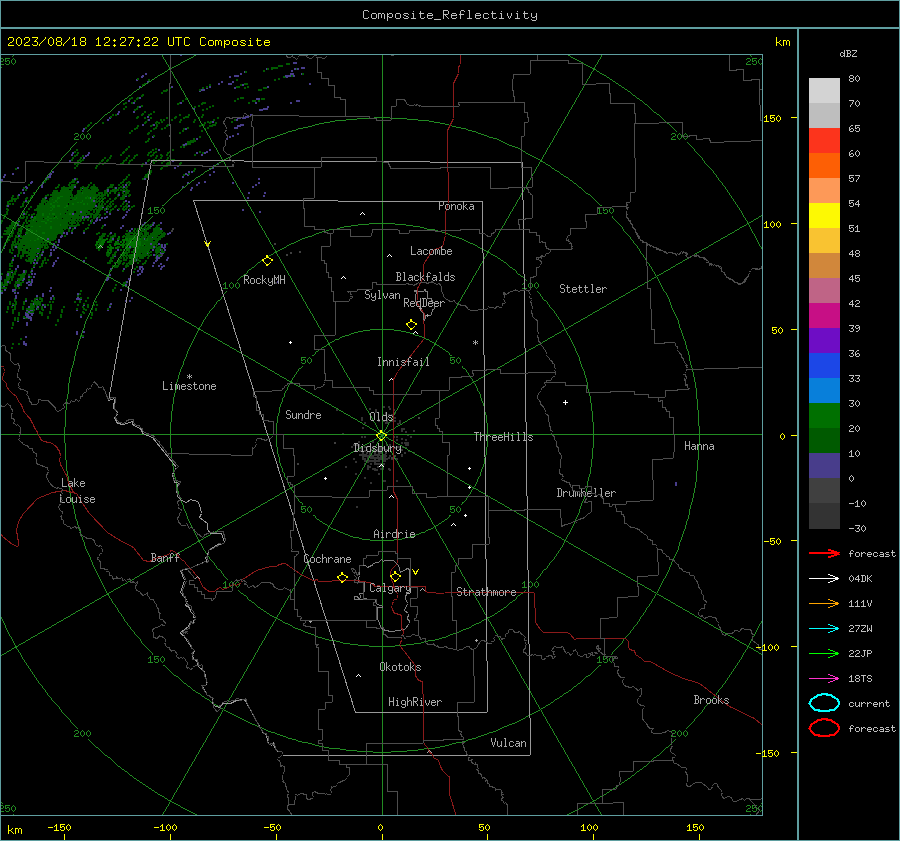
Task: Click the yellow diamond marker near RockyMH
Action: [267, 261]
